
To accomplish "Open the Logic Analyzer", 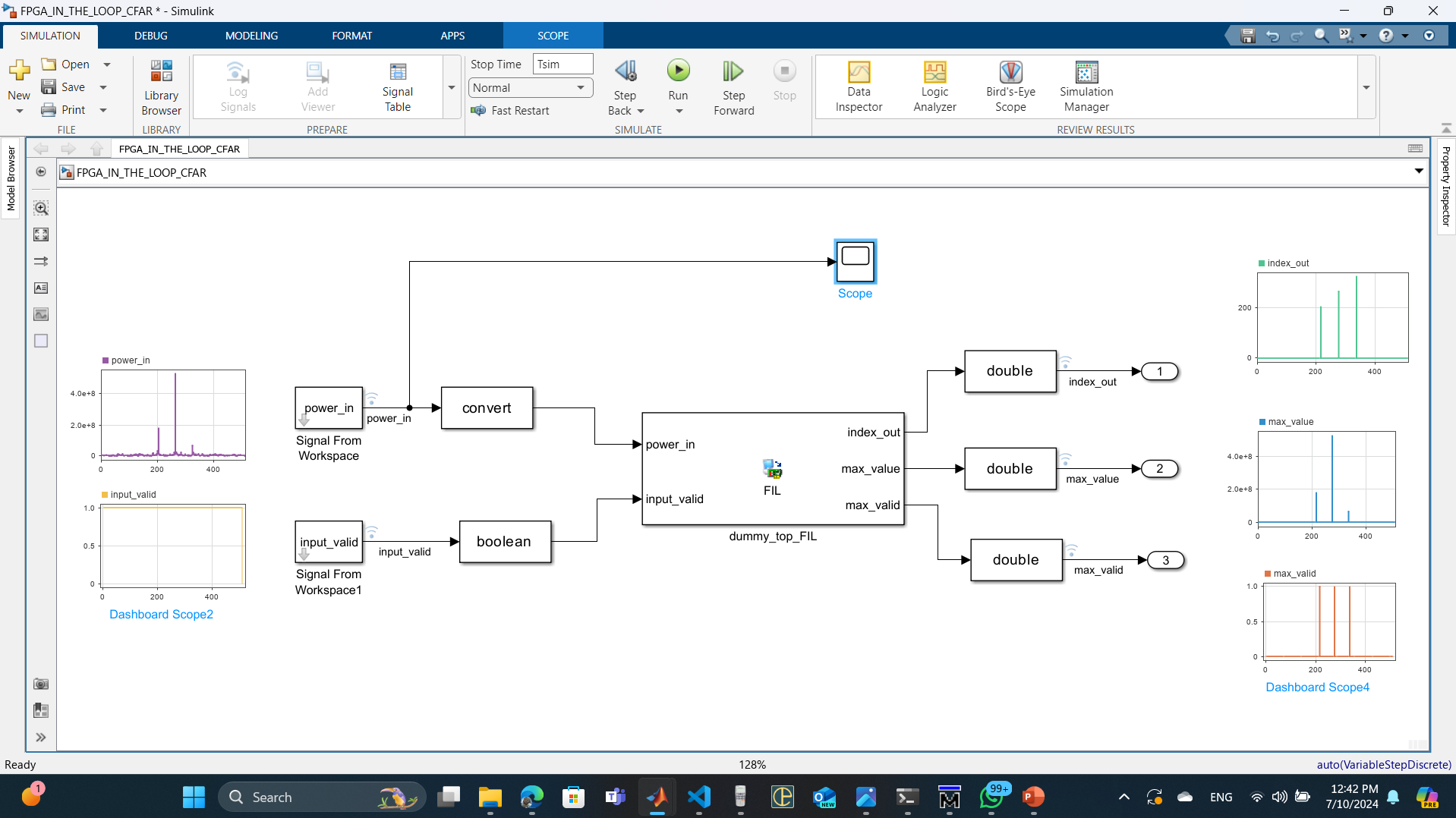I will 934,87.
